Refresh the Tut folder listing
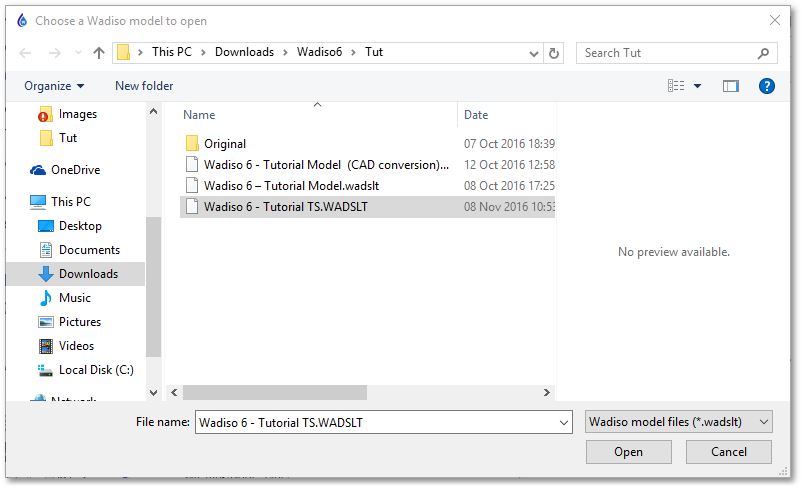This screenshot has height=489, width=802. (553, 53)
